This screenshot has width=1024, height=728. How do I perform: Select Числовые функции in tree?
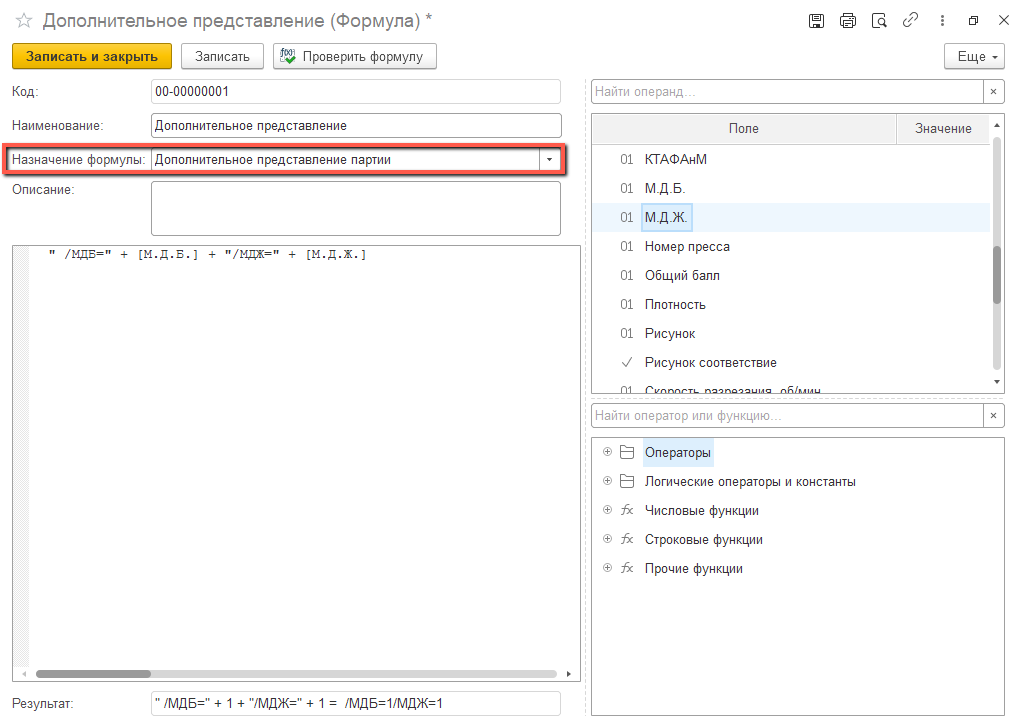click(x=701, y=511)
